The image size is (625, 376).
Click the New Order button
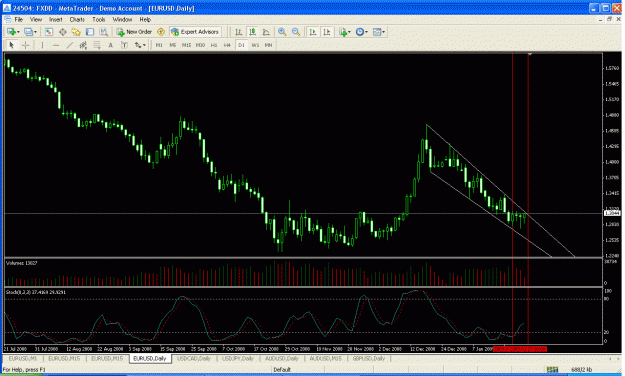pos(134,32)
